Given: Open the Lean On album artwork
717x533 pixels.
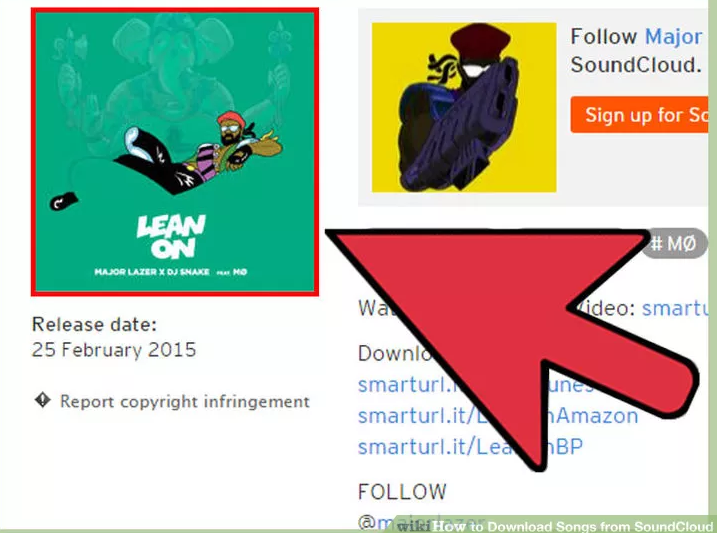Looking at the screenshot, I should point(175,152).
